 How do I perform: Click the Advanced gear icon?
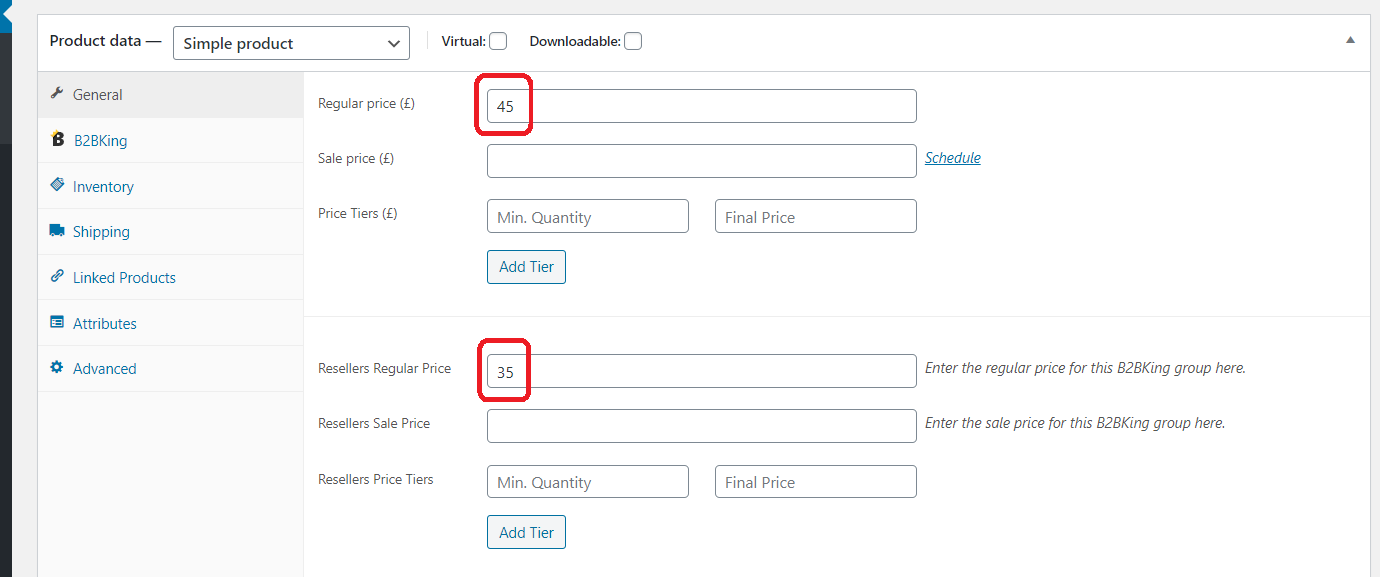pyautogui.click(x=57, y=368)
